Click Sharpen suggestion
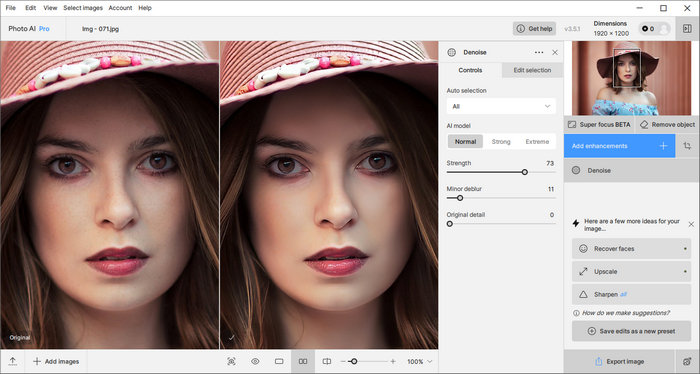 coord(631,294)
